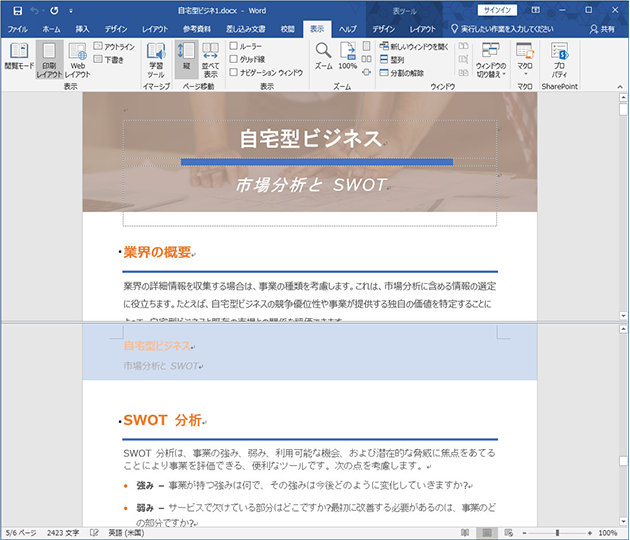
Task: Save the document with the floppy icon
Action: (x=17, y=11)
